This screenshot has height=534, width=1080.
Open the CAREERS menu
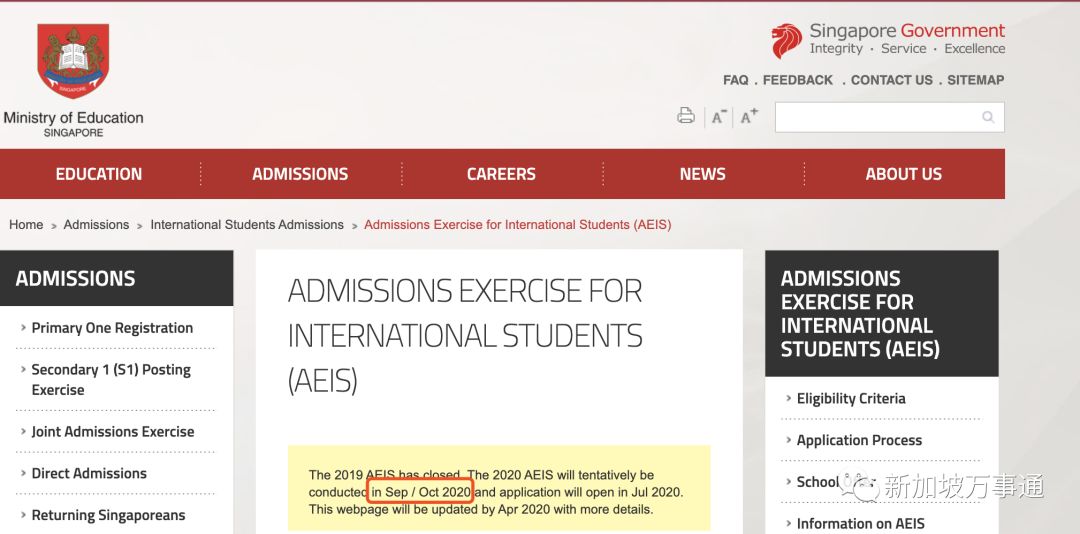(x=501, y=174)
